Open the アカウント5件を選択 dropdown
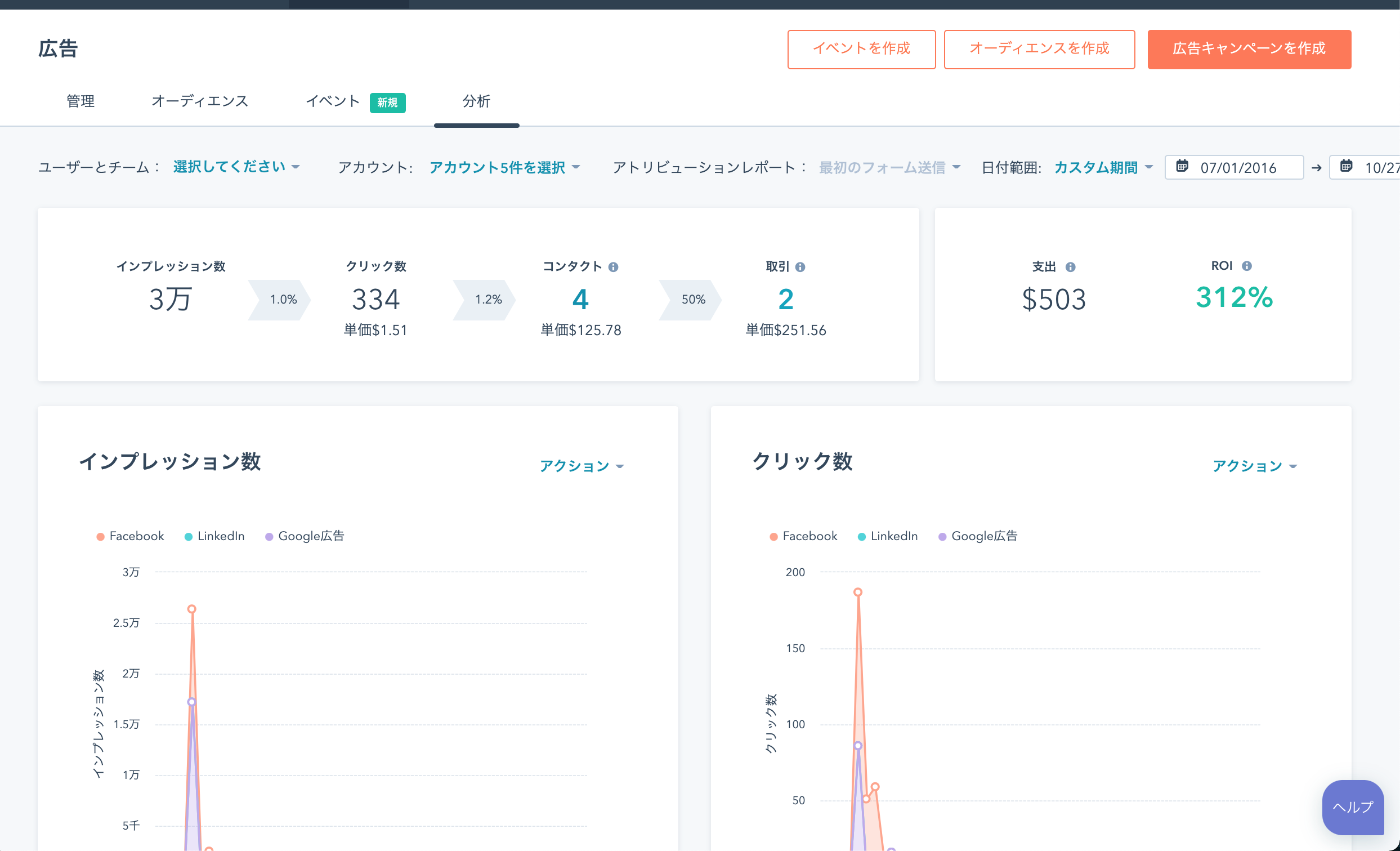This screenshot has height=851, width=1400. point(504,167)
